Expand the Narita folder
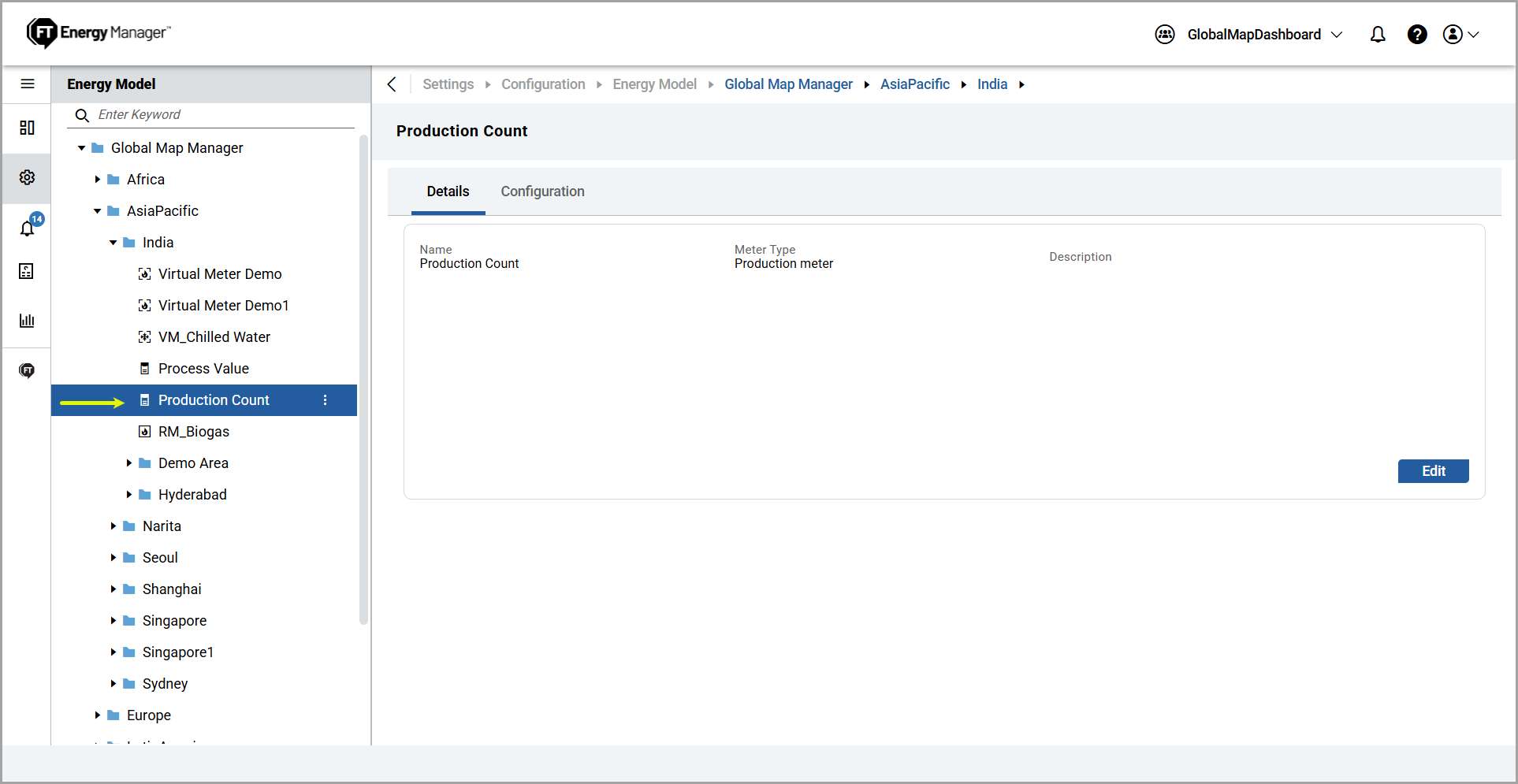 coord(113,526)
